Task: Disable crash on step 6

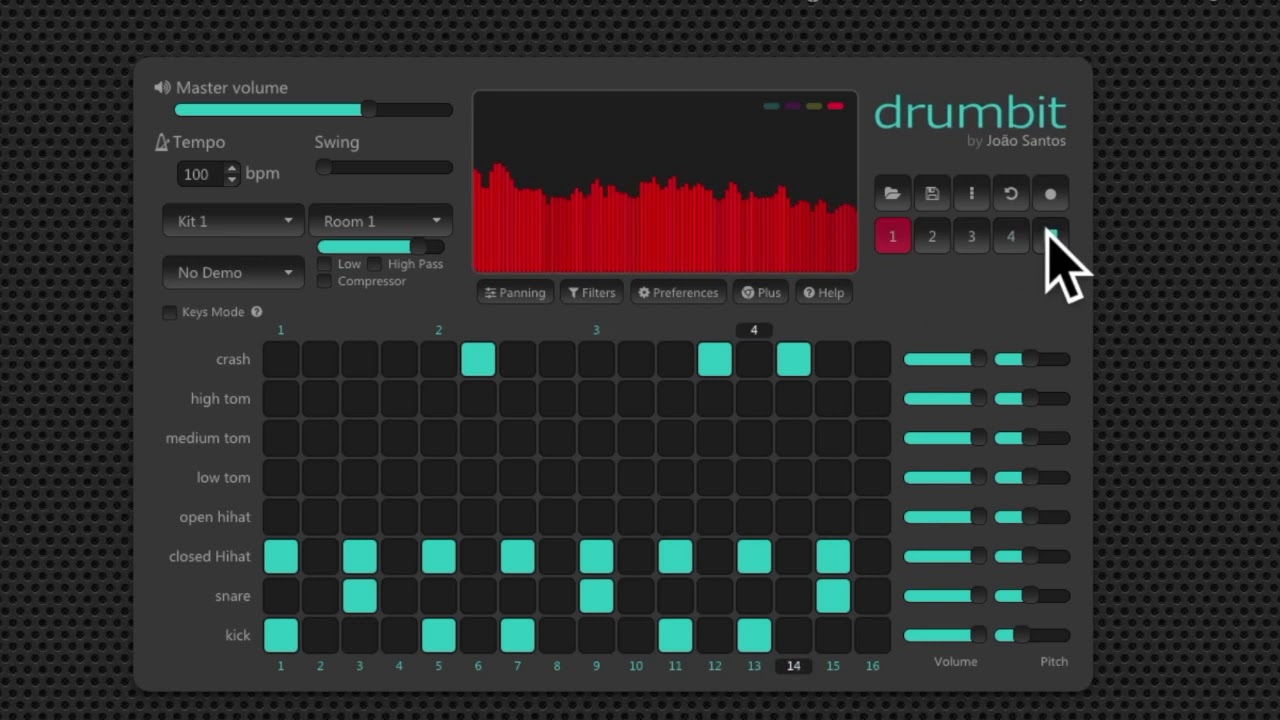Action: pyautogui.click(x=478, y=359)
